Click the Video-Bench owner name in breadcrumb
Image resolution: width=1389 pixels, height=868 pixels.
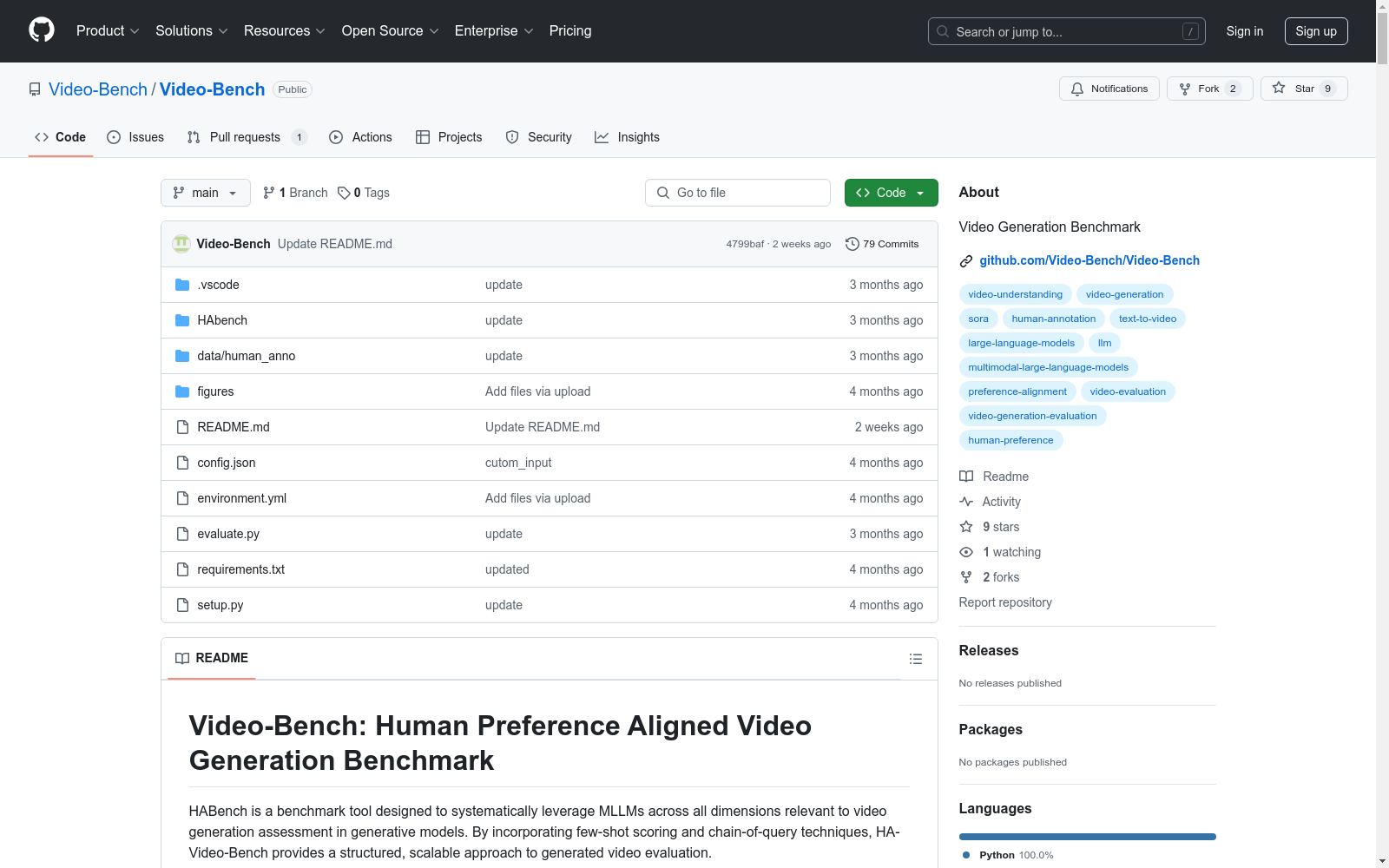[98, 89]
